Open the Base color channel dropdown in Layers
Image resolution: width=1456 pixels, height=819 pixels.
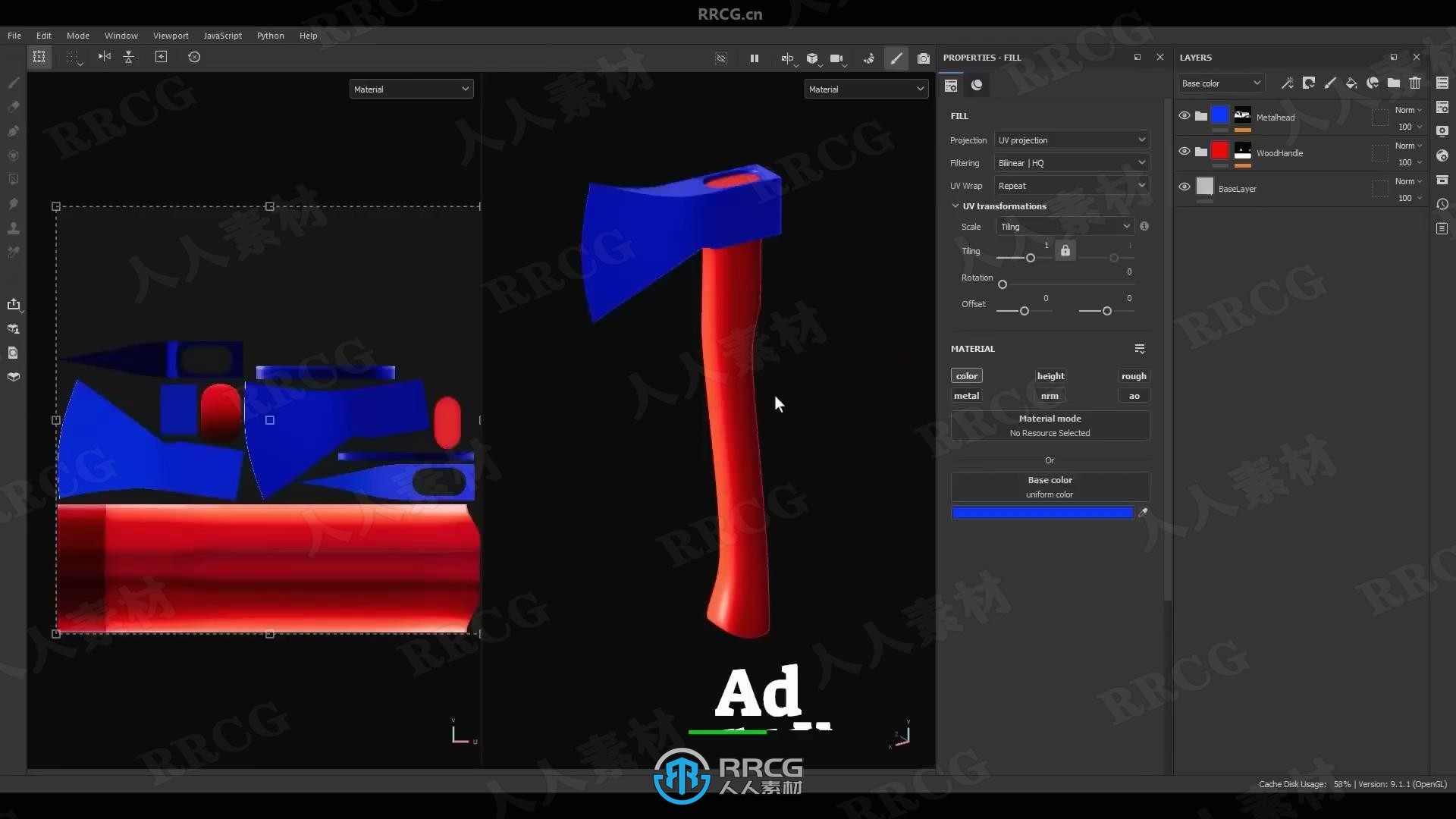point(1220,83)
